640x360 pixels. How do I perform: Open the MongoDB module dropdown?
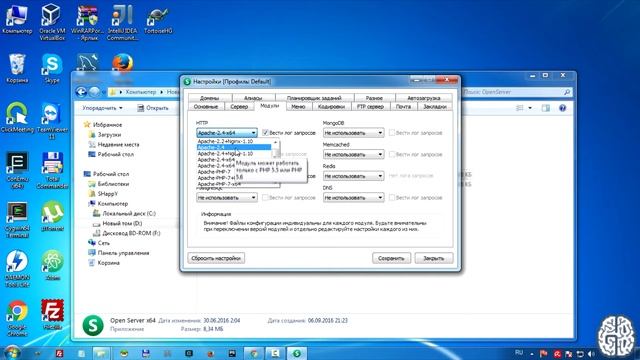(x=353, y=133)
